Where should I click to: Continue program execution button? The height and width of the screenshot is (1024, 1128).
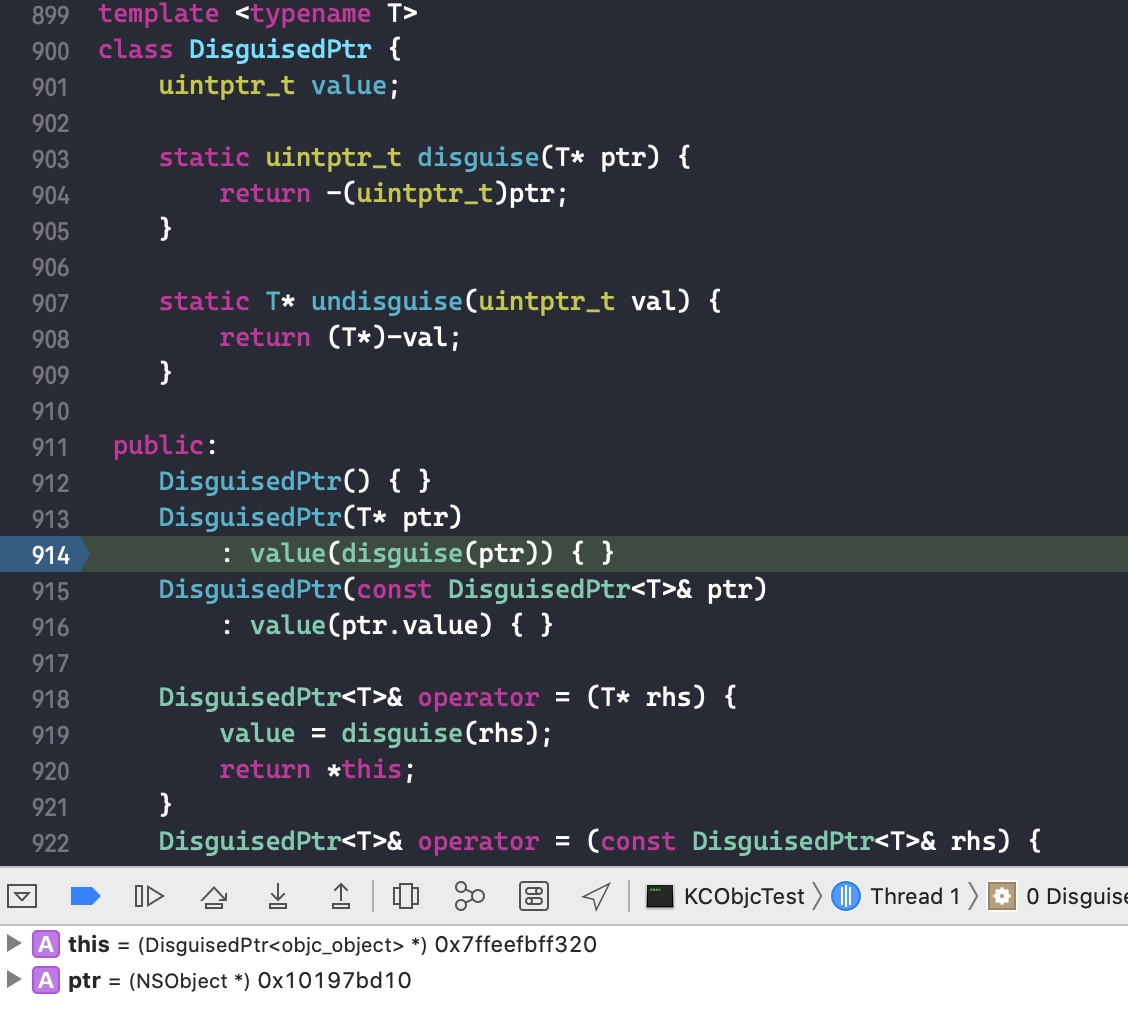(149, 896)
